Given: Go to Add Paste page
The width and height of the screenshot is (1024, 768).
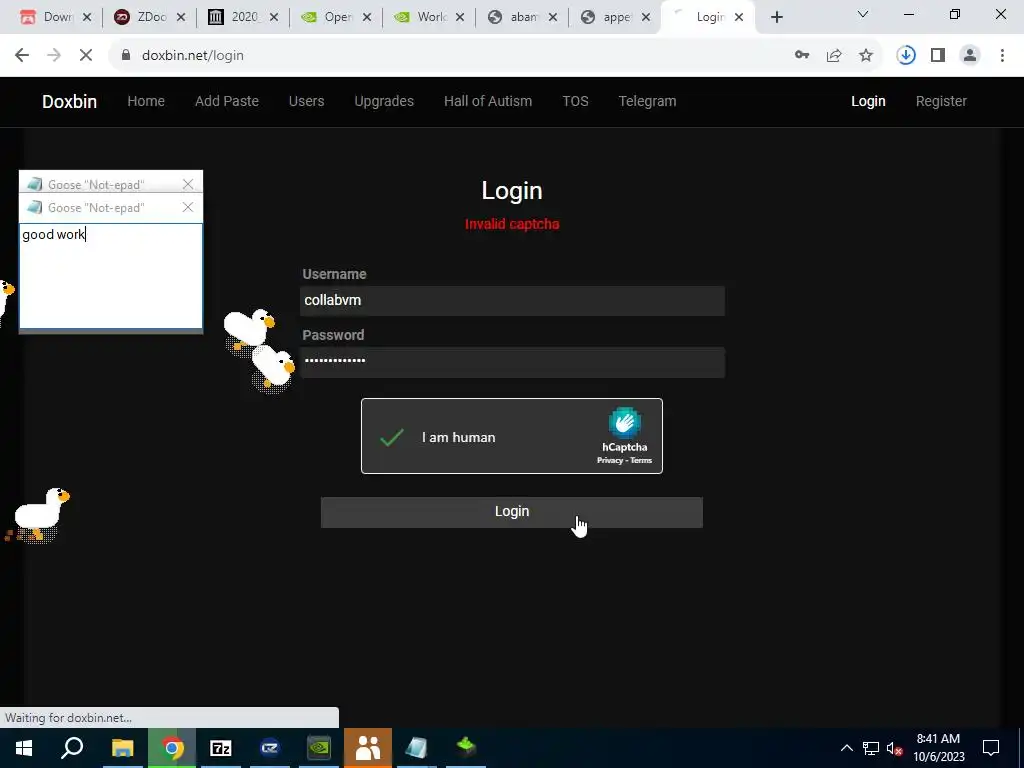Looking at the screenshot, I should coord(227,101).
